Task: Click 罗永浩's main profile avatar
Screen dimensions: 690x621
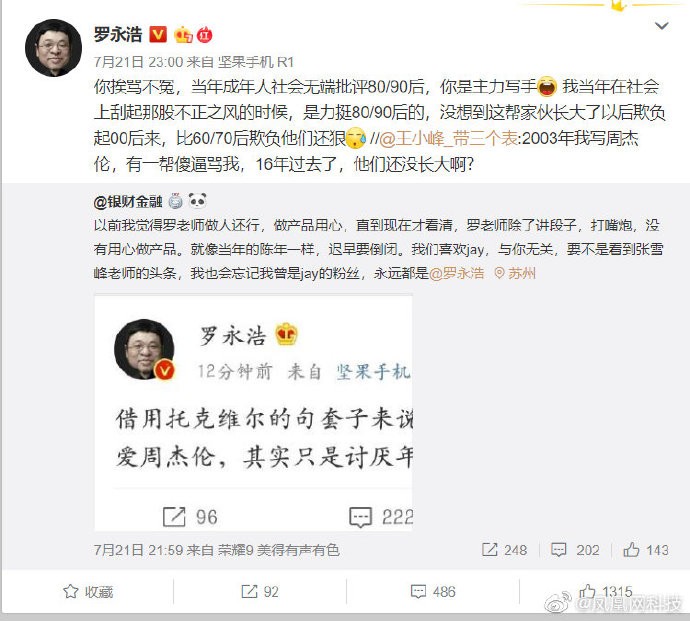Action: [53, 48]
